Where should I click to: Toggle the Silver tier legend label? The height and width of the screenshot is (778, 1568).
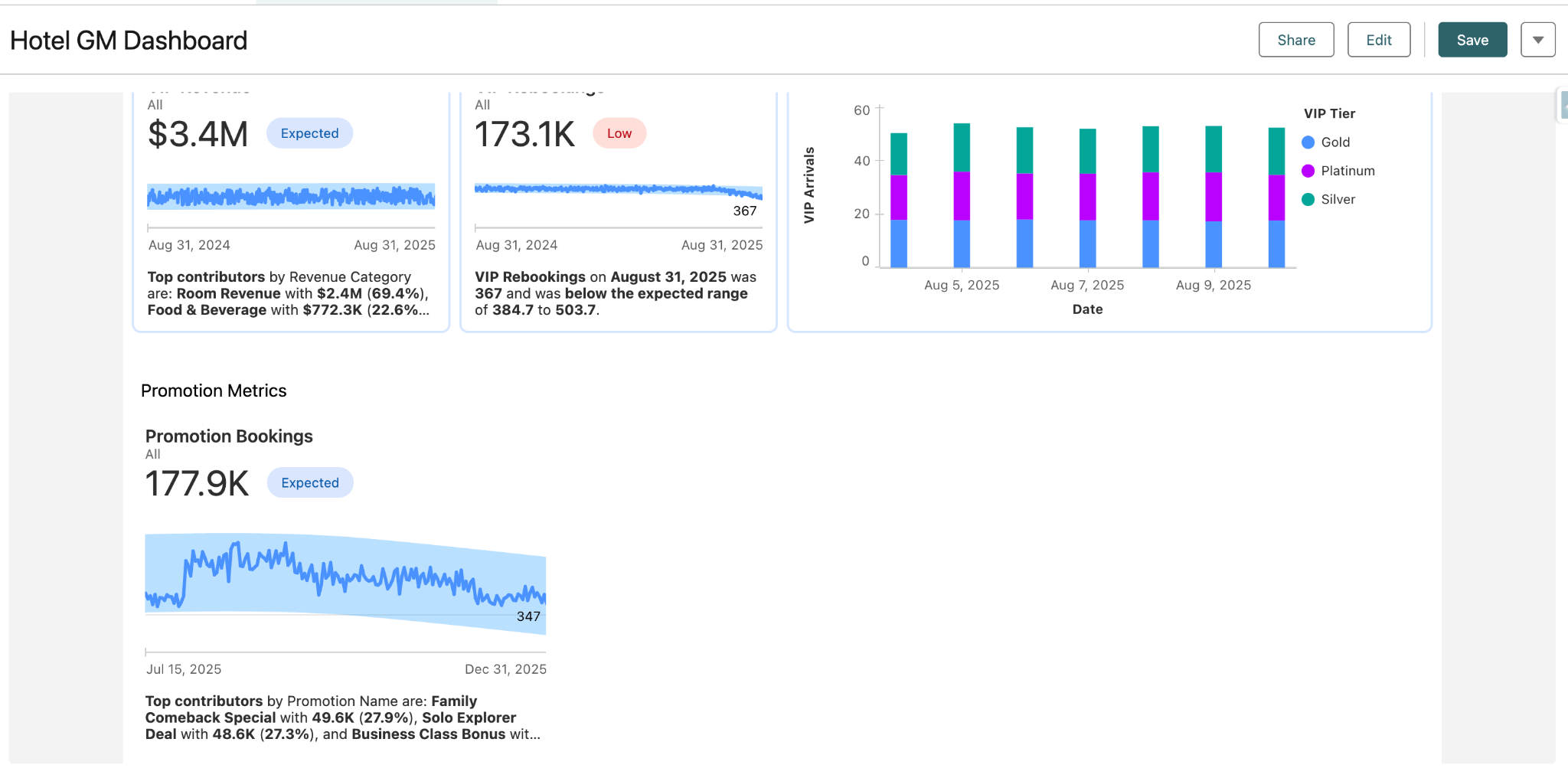[1338, 199]
